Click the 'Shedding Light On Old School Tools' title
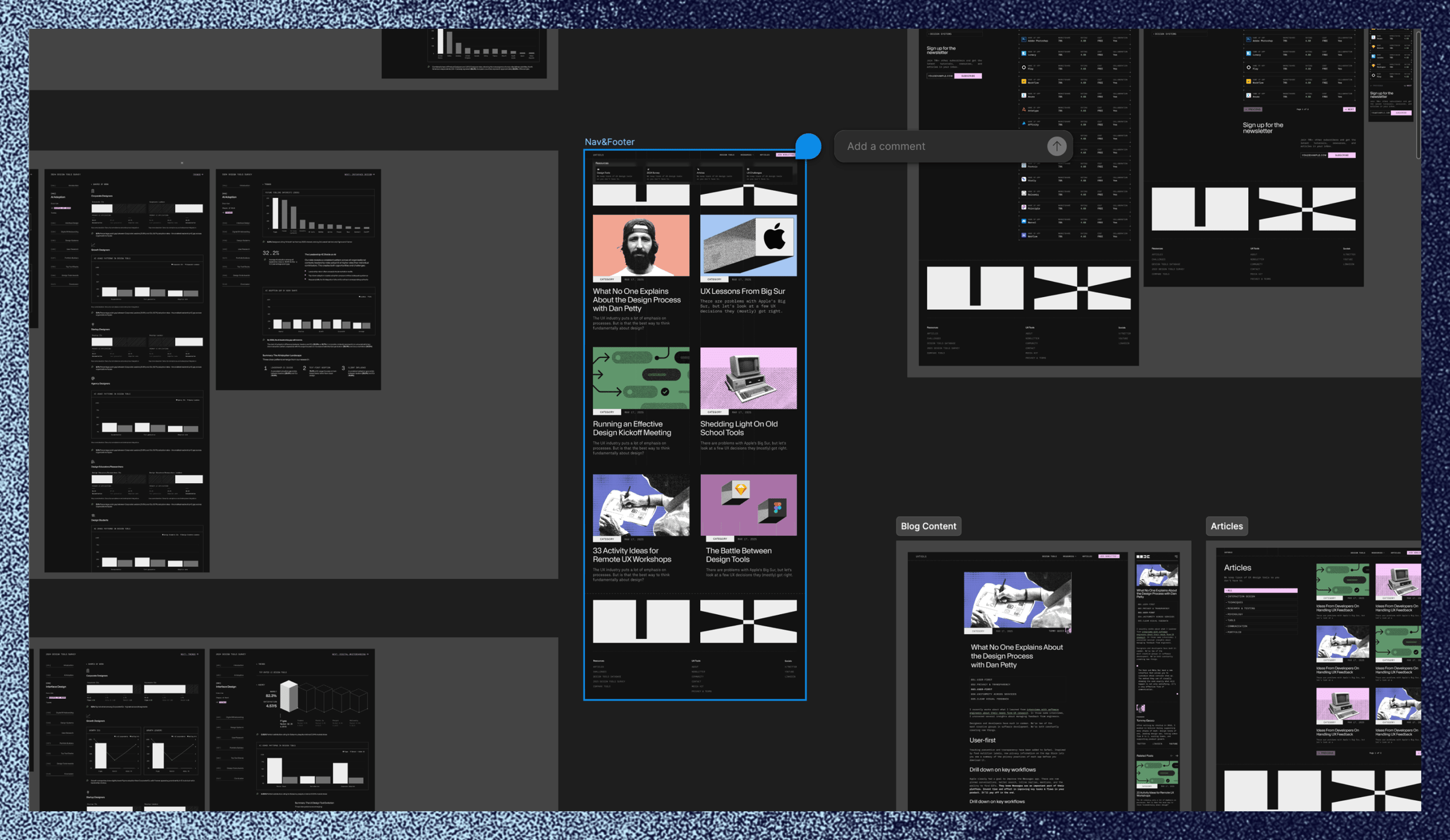 click(738, 428)
